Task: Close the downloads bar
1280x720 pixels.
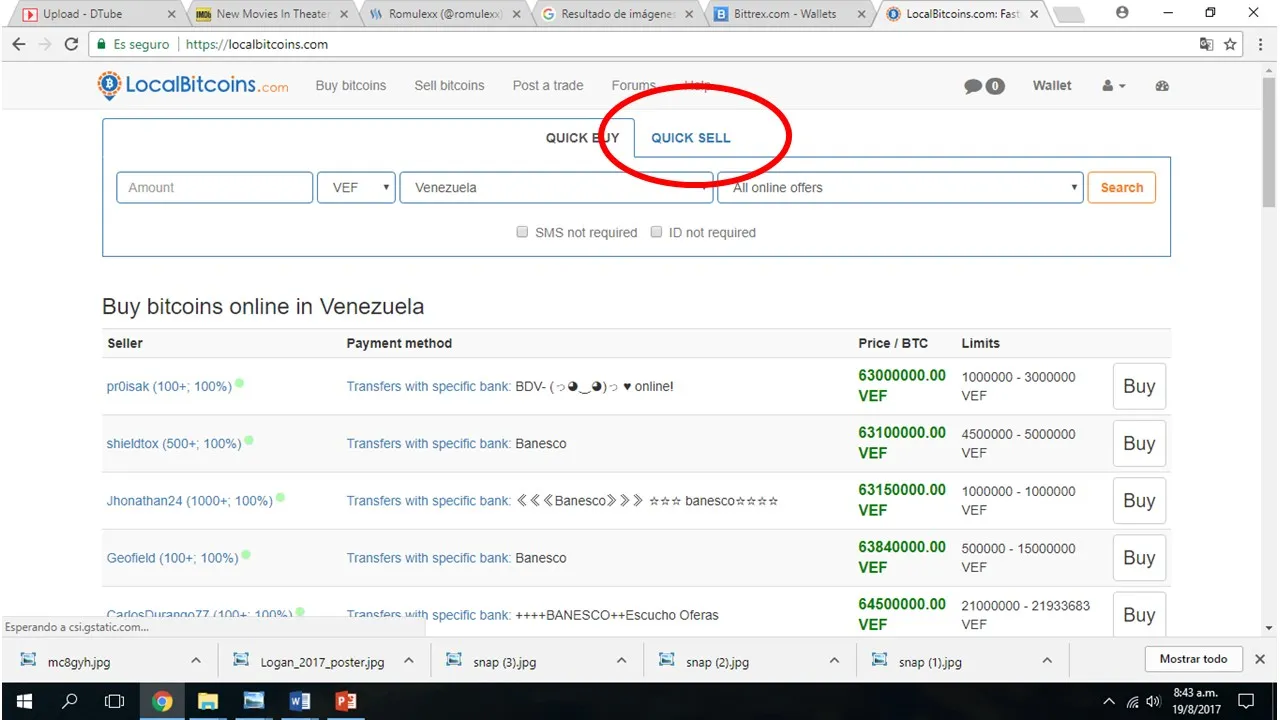Action: [x=1260, y=659]
